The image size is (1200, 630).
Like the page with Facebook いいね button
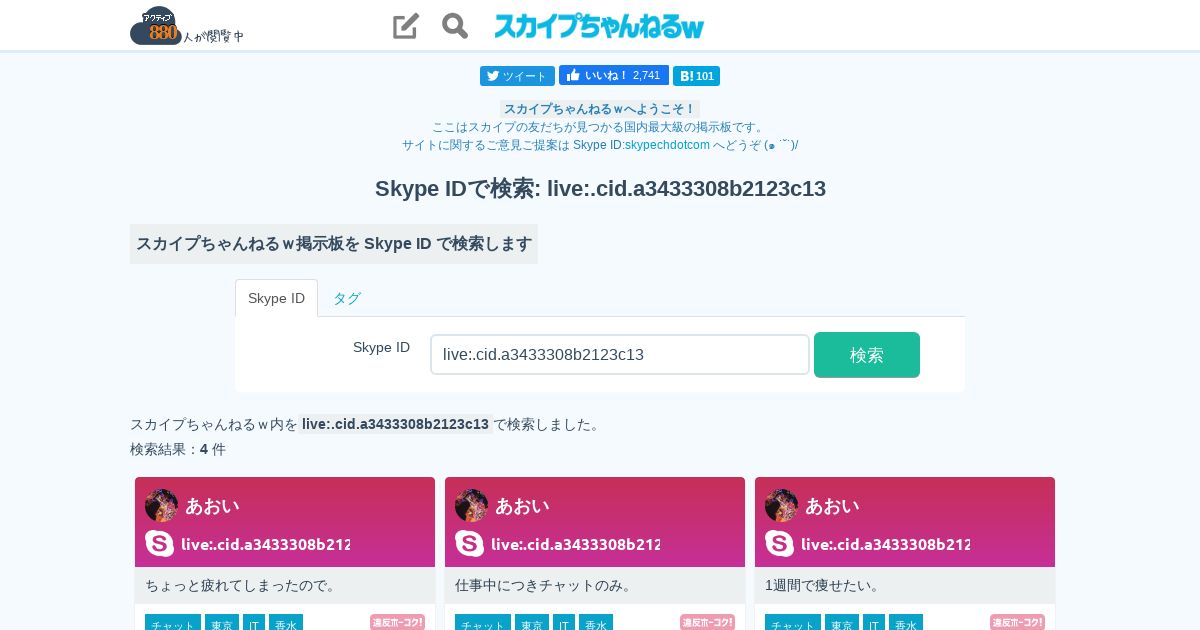(614, 75)
